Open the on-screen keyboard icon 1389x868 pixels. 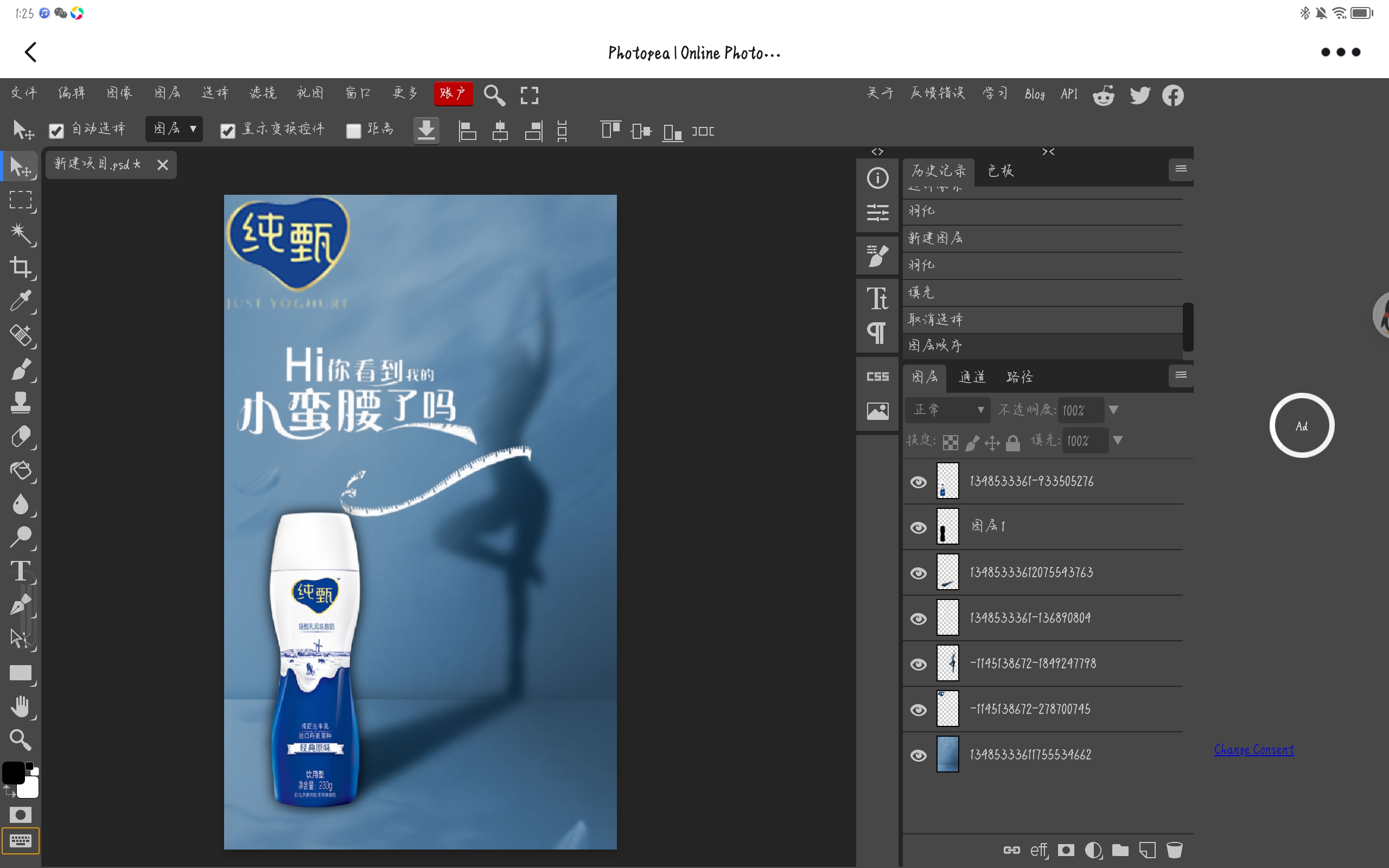(x=21, y=841)
